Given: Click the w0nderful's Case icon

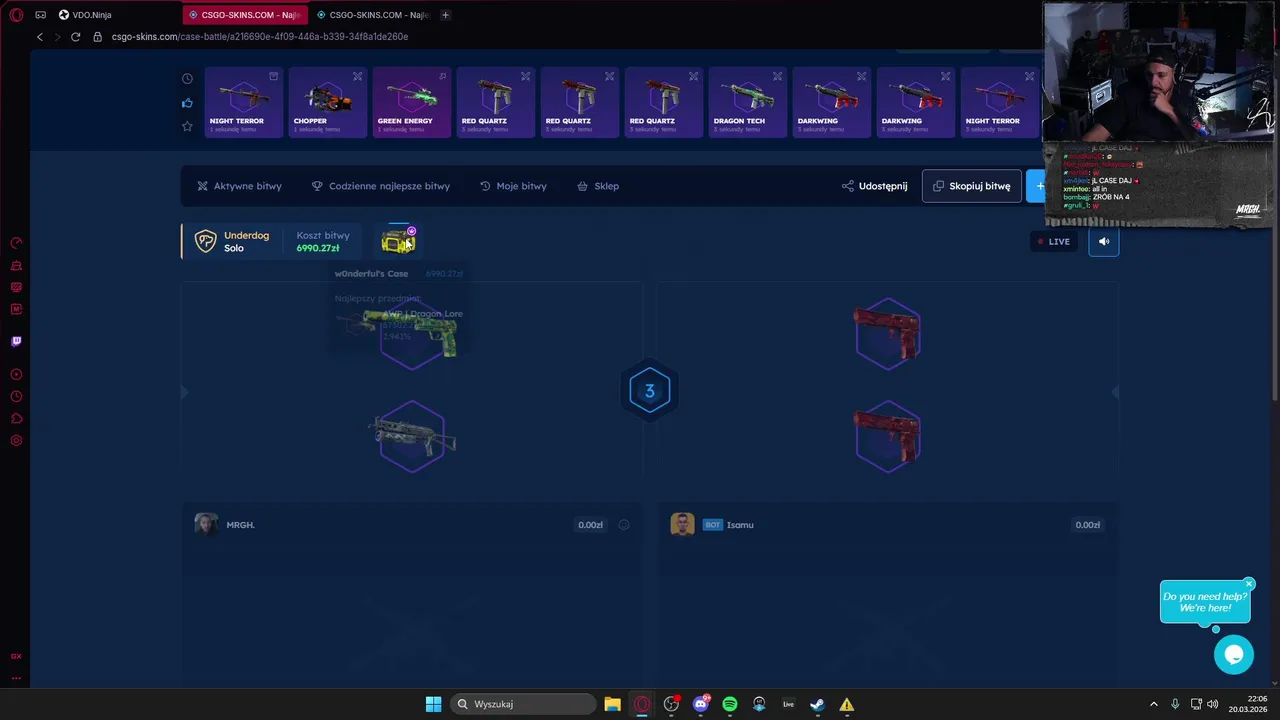Looking at the screenshot, I should (x=398, y=241).
